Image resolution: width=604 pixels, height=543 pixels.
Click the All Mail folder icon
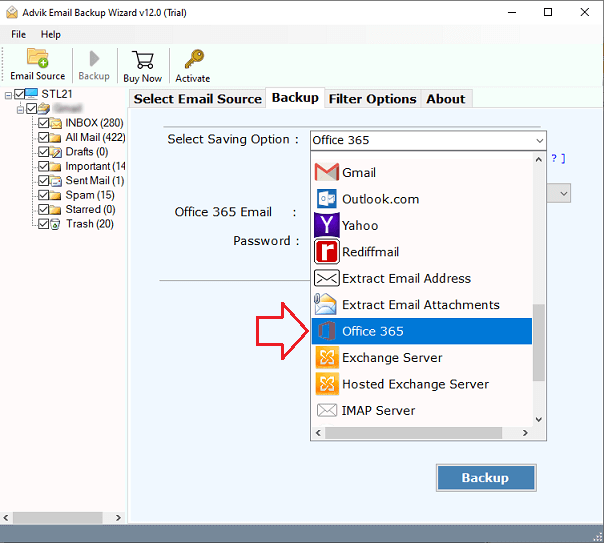(56, 138)
